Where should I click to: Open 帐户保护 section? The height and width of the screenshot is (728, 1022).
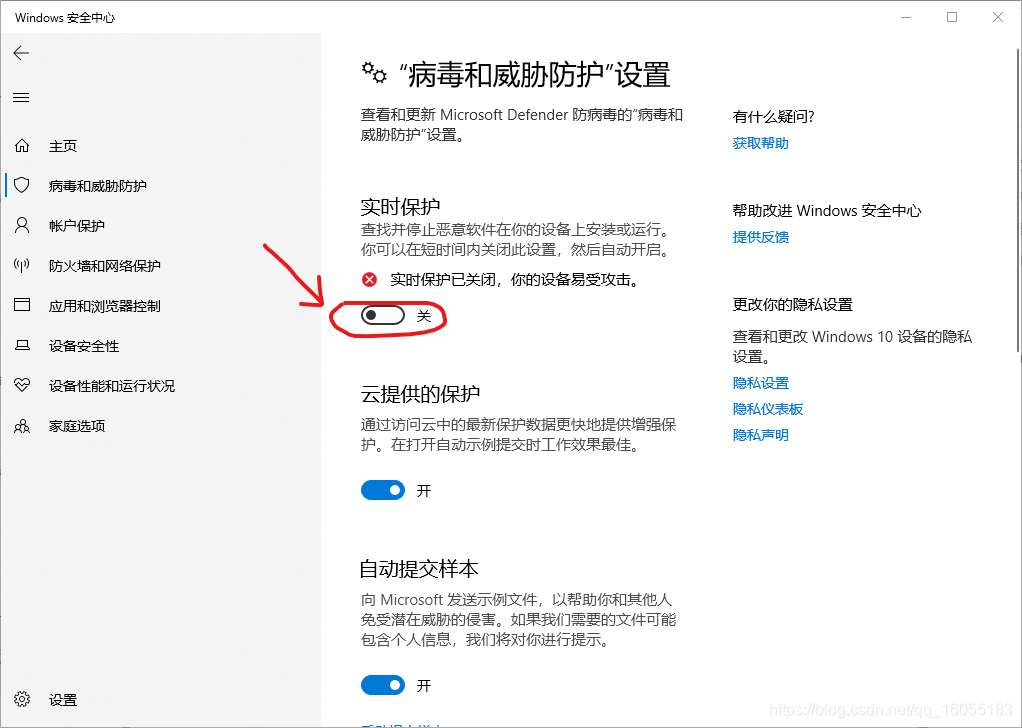point(77,226)
